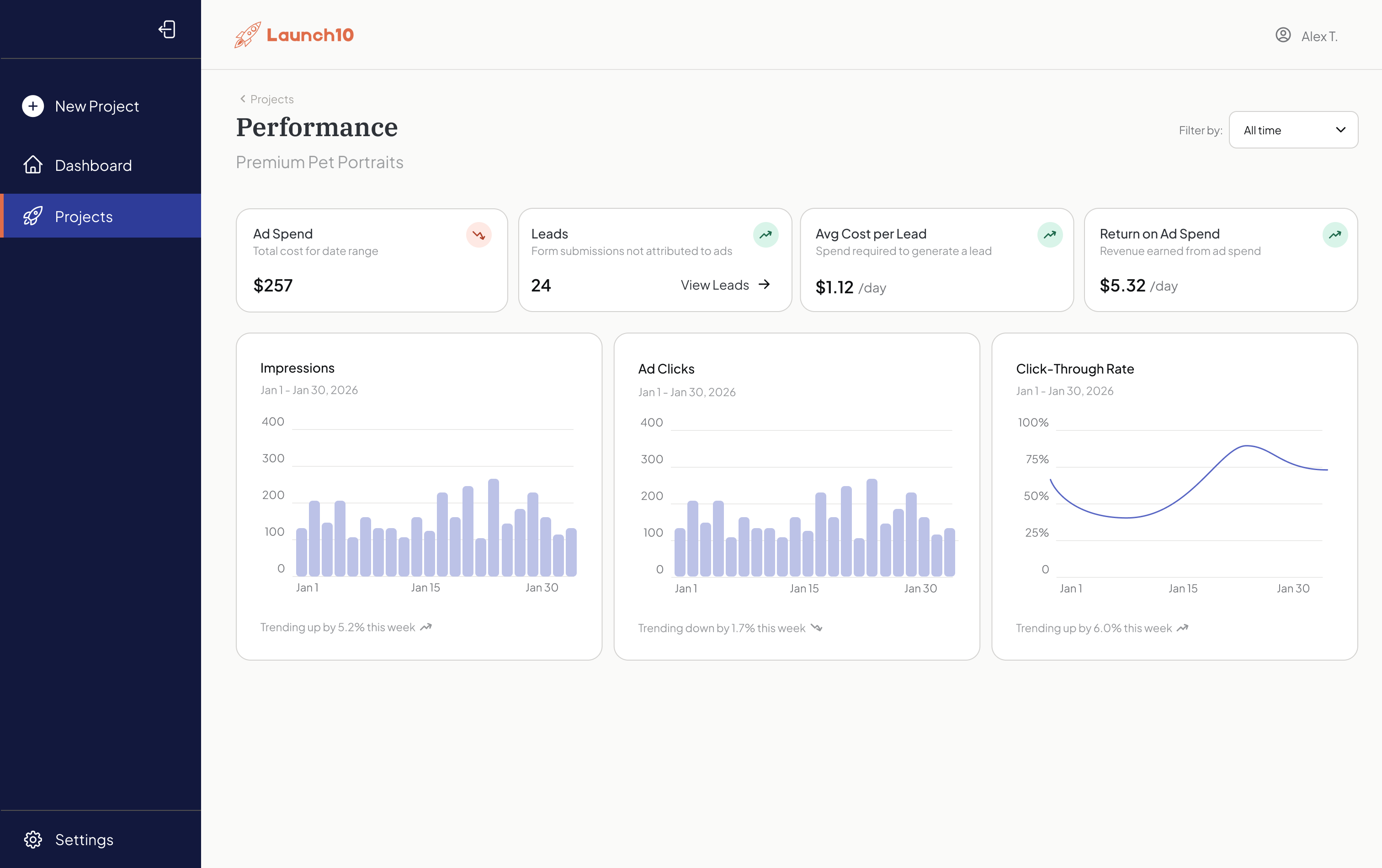Click the upward trend icon on Leads card
Image resolution: width=1382 pixels, height=868 pixels.
(766, 235)
